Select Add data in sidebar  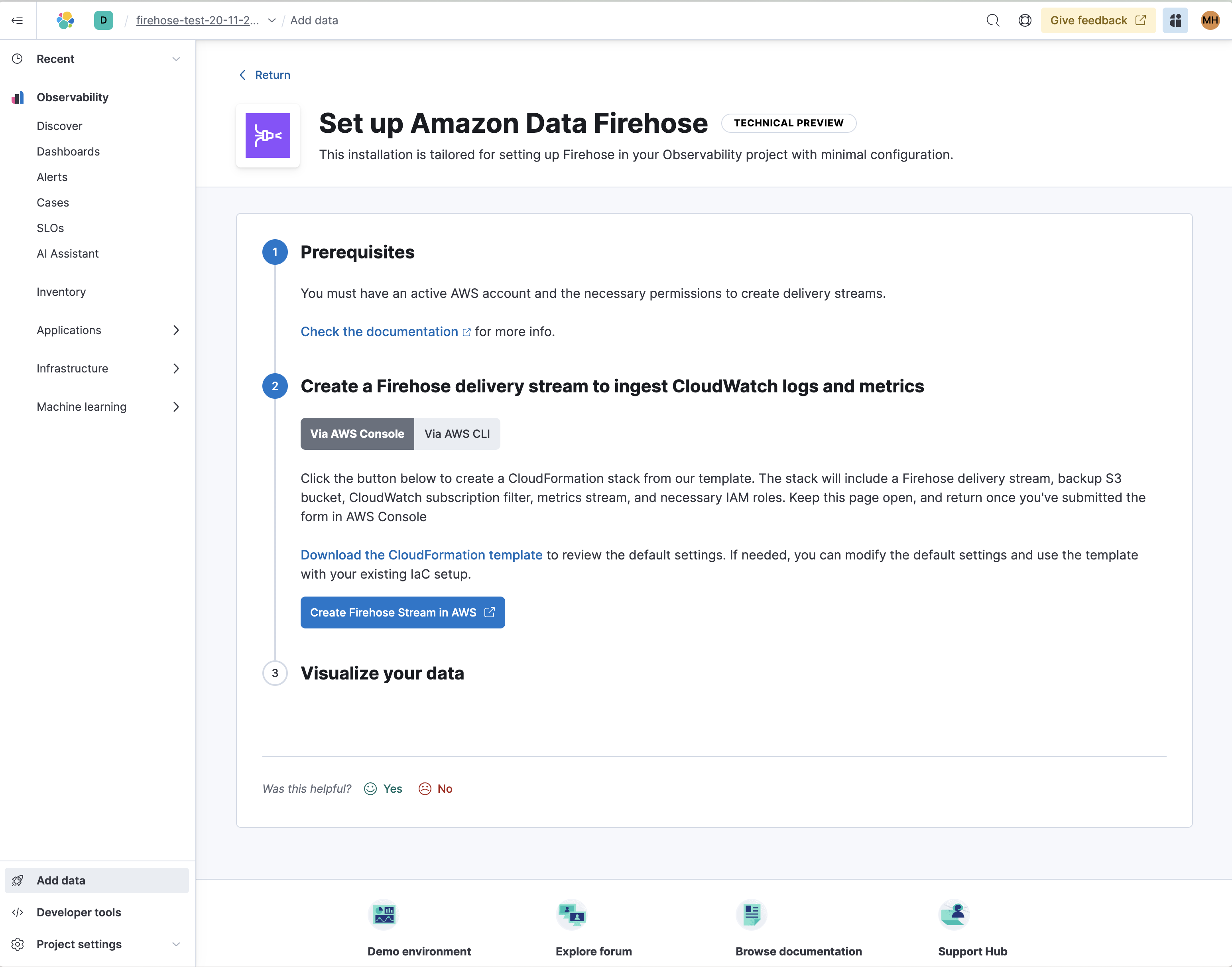61,880
